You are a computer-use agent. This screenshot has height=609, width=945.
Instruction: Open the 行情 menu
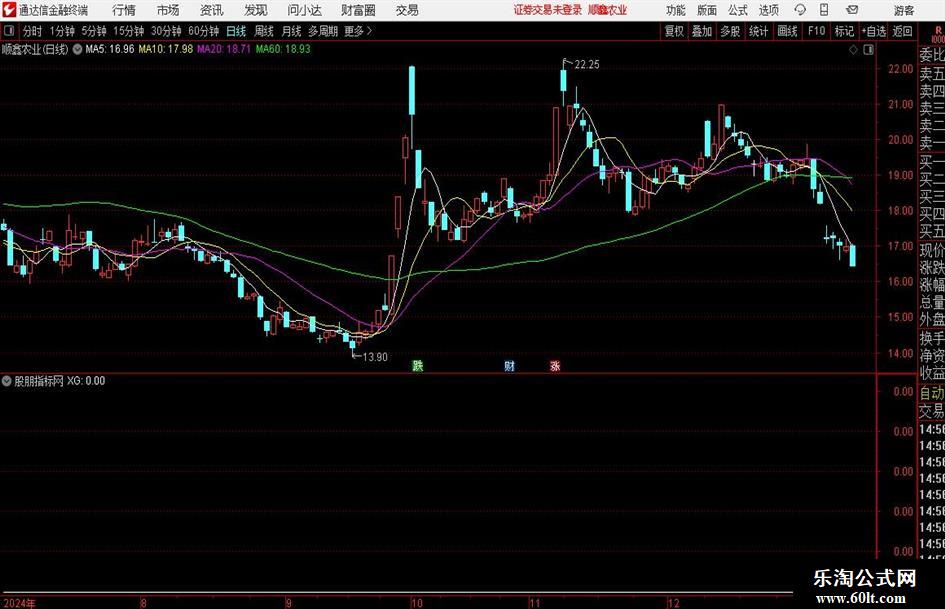point(124,10)
